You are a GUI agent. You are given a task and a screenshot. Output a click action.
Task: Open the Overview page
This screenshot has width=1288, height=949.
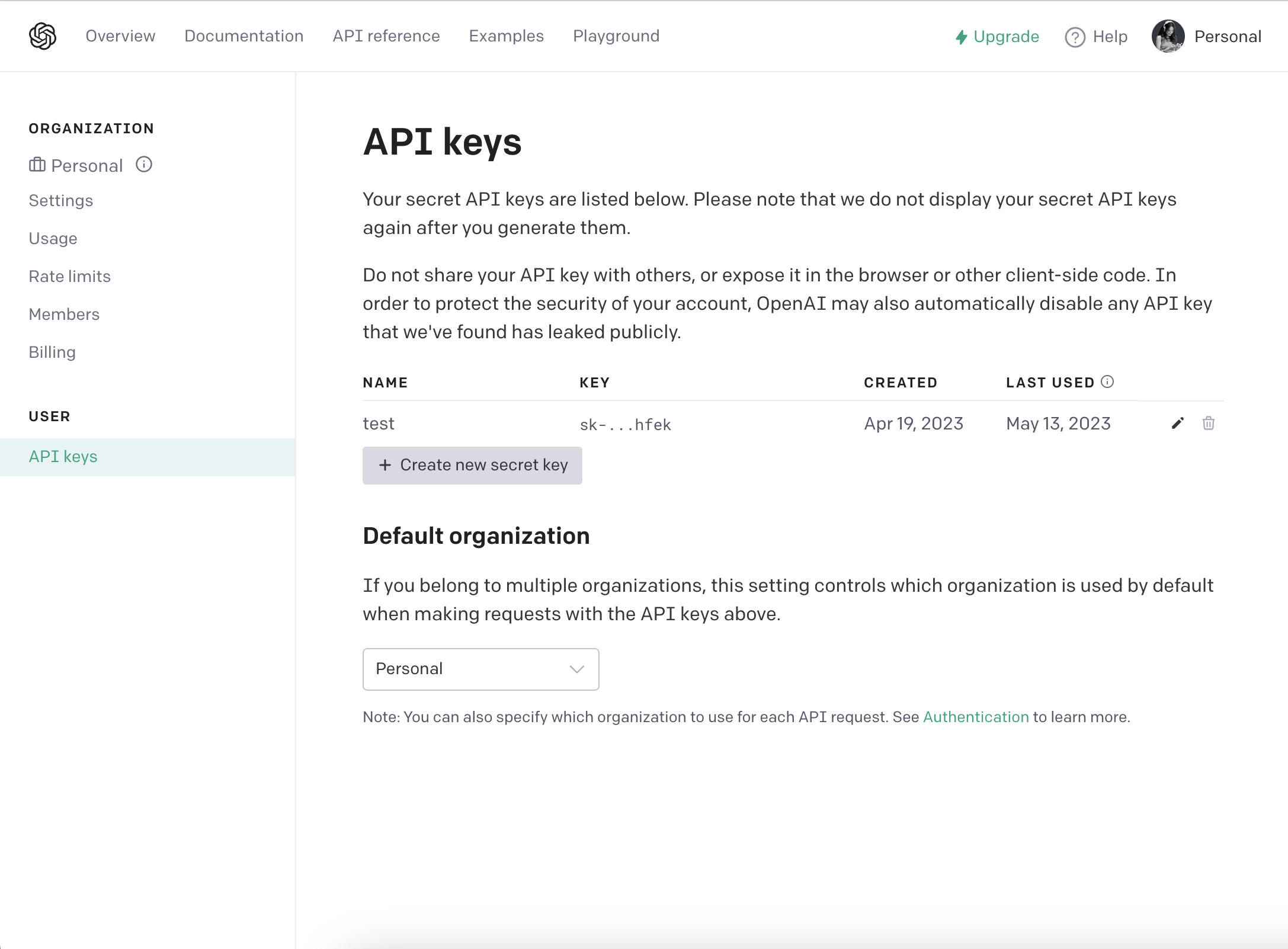click(120, 36)
